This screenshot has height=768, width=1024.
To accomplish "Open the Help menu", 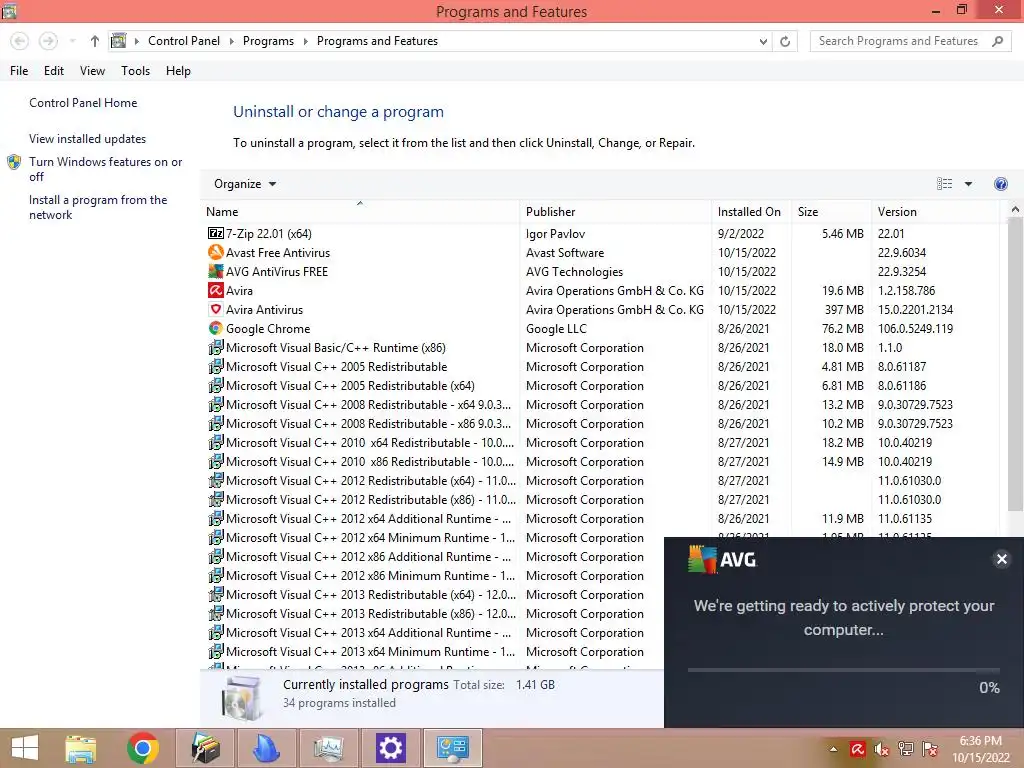I will pyautogui.click(x=178, y=71).
